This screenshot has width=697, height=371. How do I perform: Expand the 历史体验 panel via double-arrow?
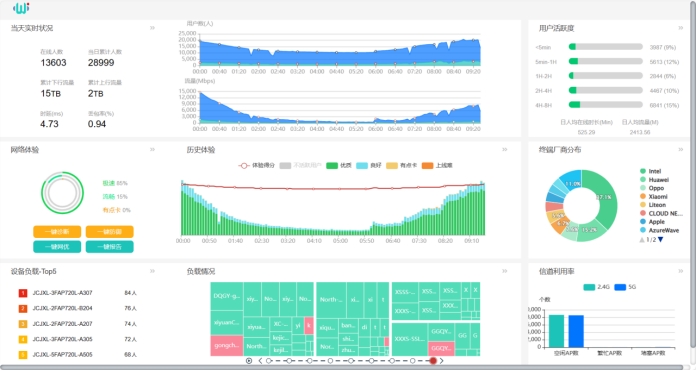click(505, 150)
